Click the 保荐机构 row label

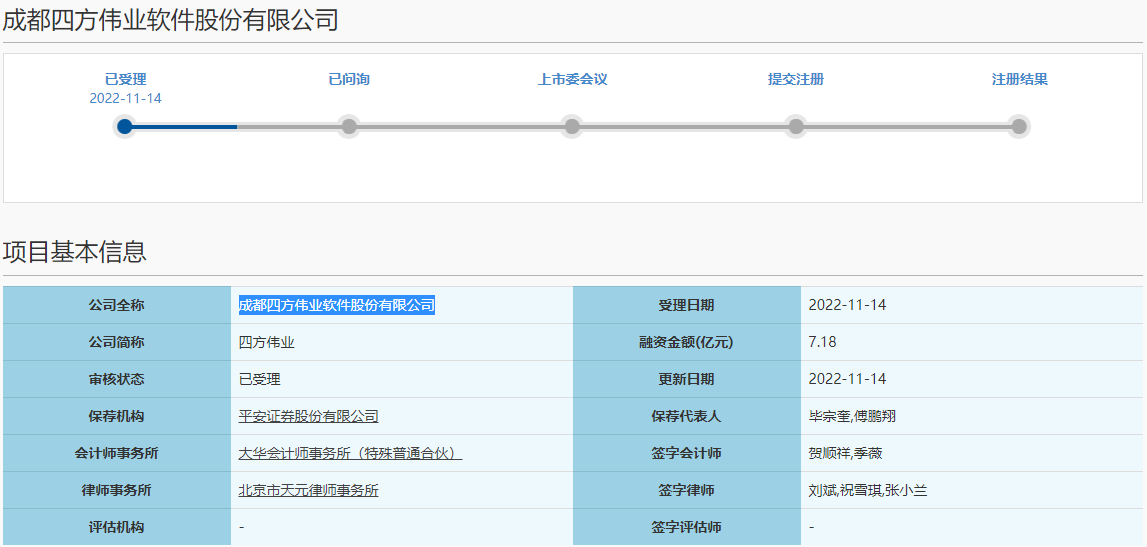click(116, 417)
